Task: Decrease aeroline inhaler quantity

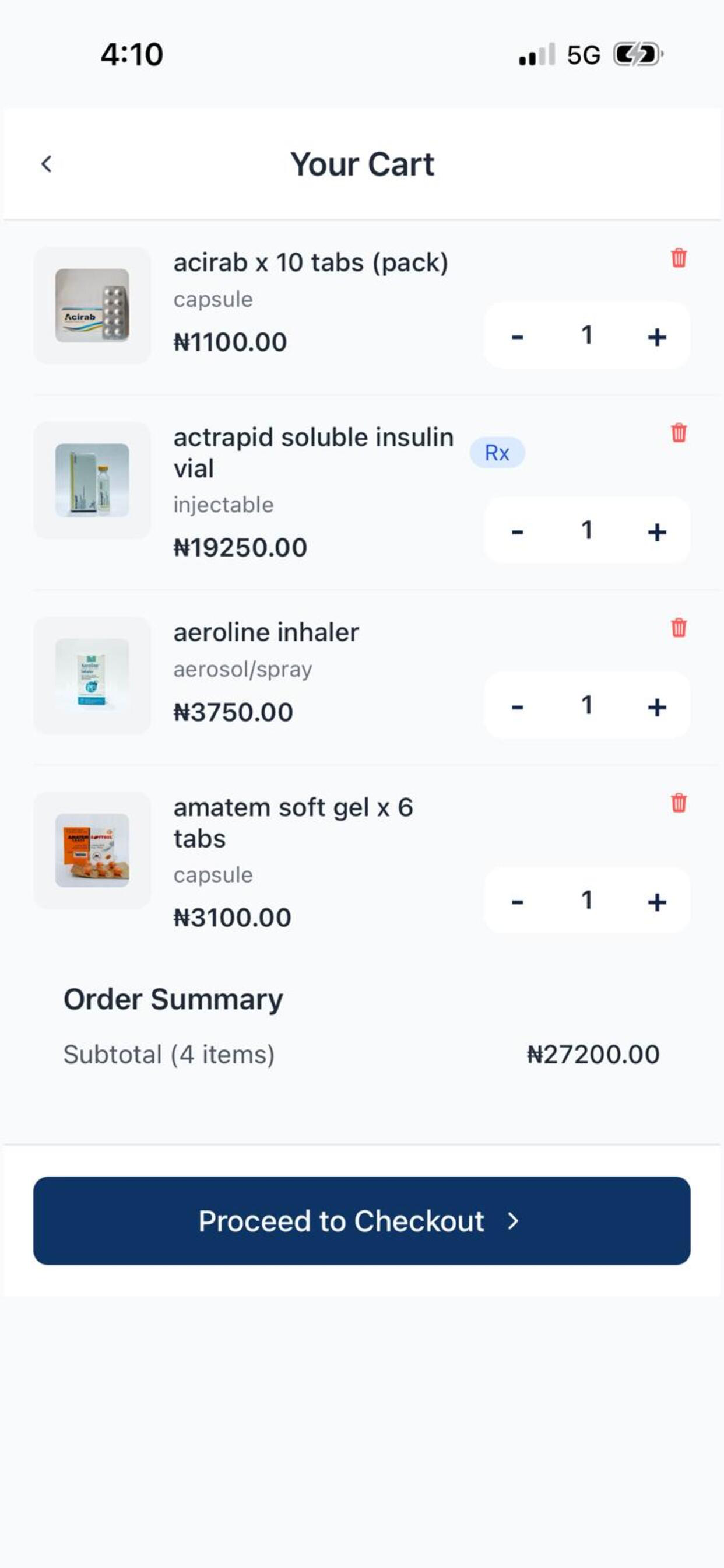Action: pos(517,706)
